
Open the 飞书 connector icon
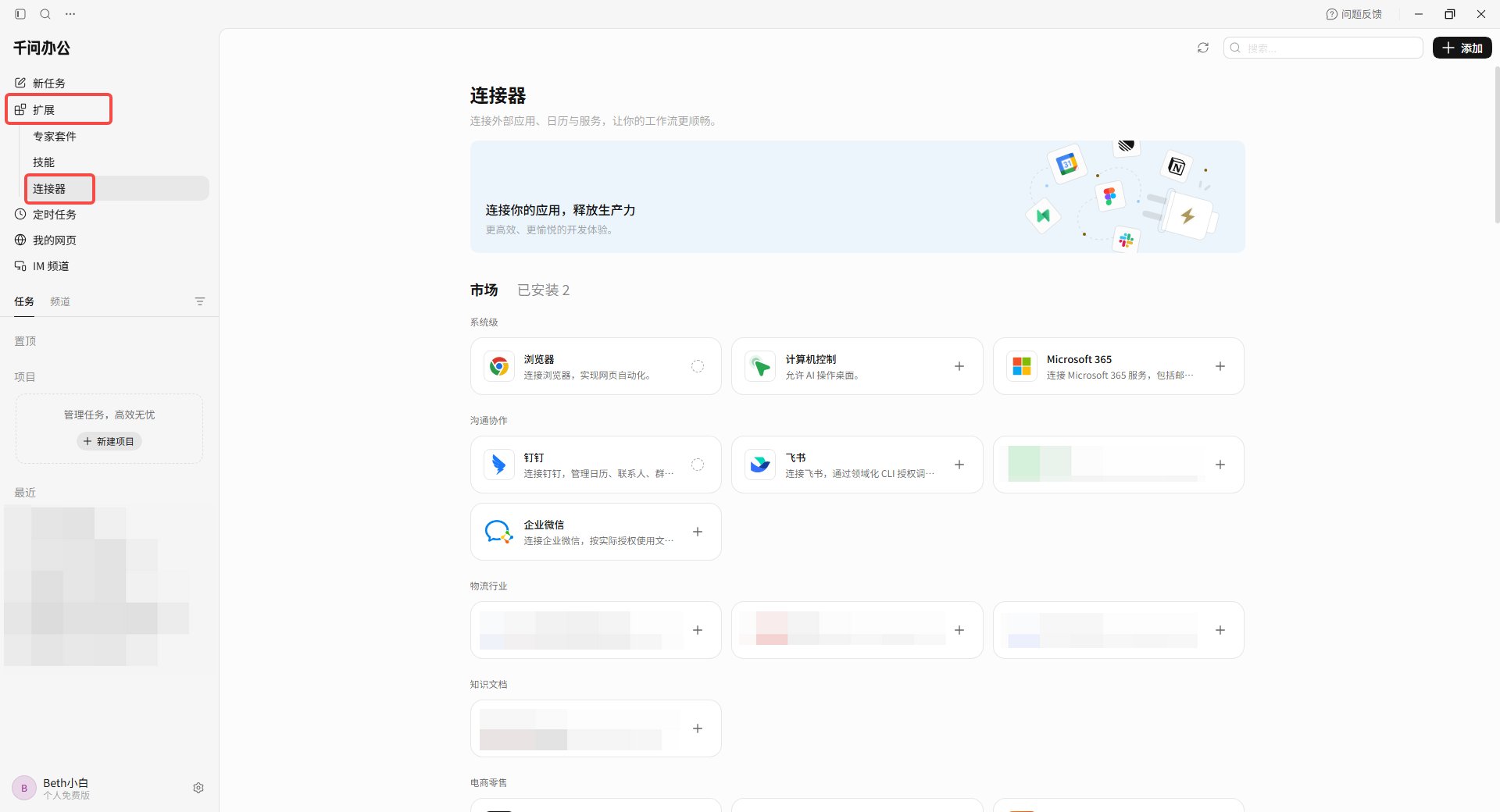(760, 465)
